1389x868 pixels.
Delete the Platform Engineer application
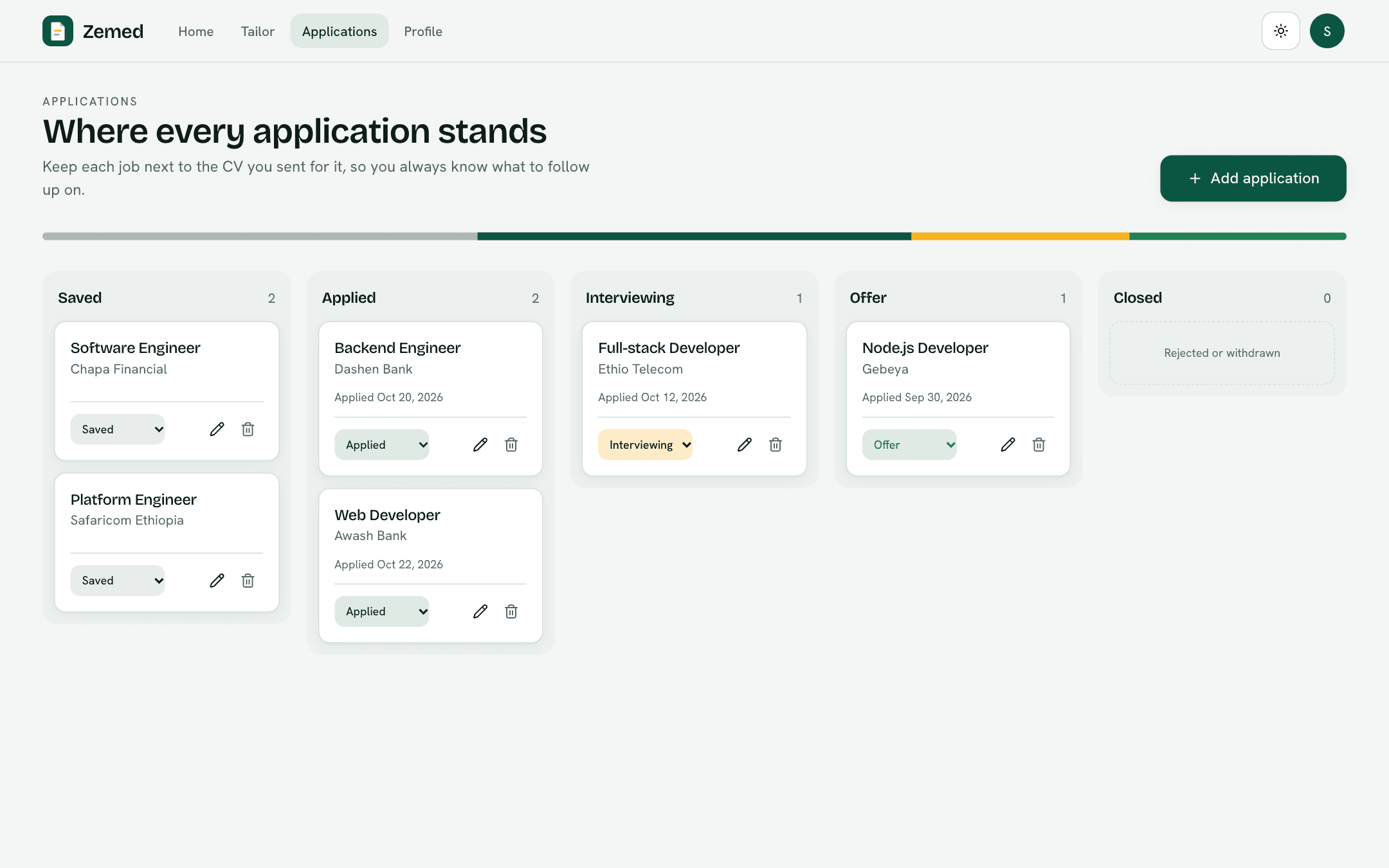(248, 581)
